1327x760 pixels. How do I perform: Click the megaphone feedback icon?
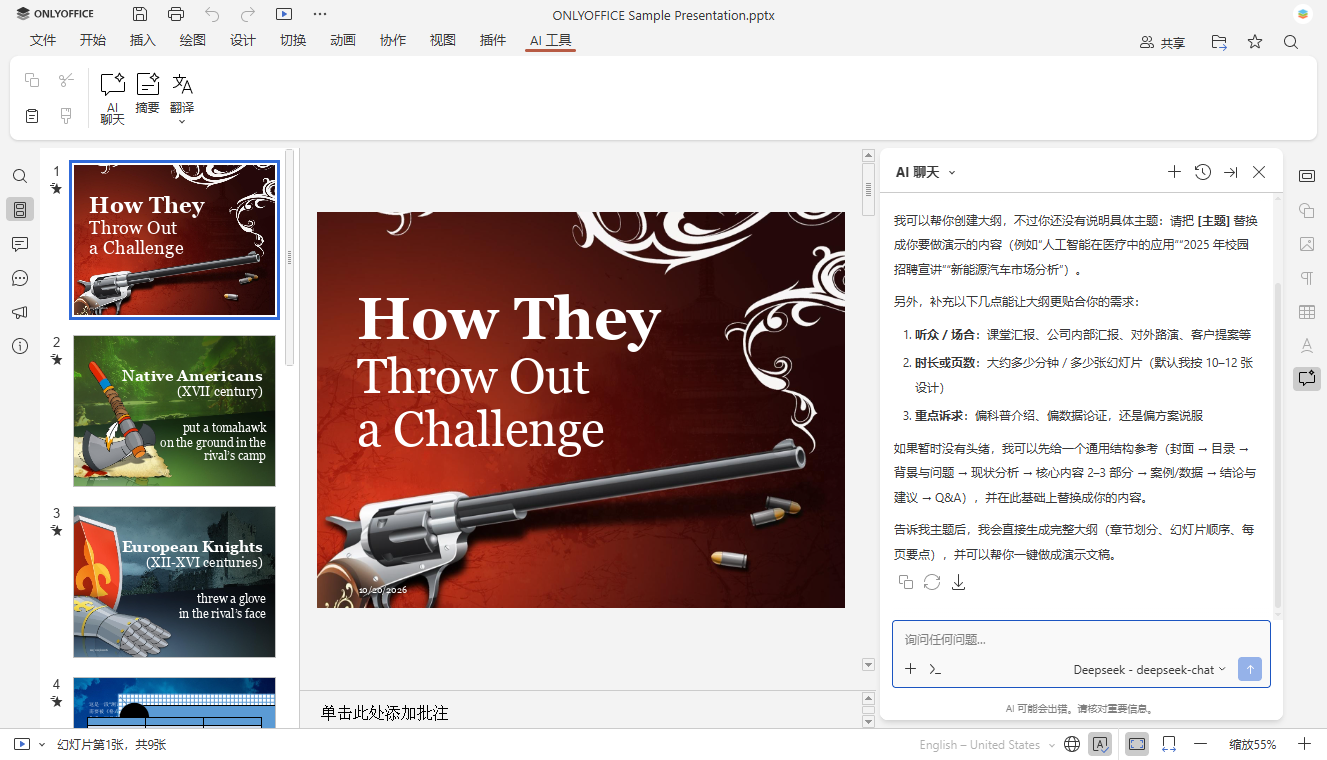coord(20,312)
